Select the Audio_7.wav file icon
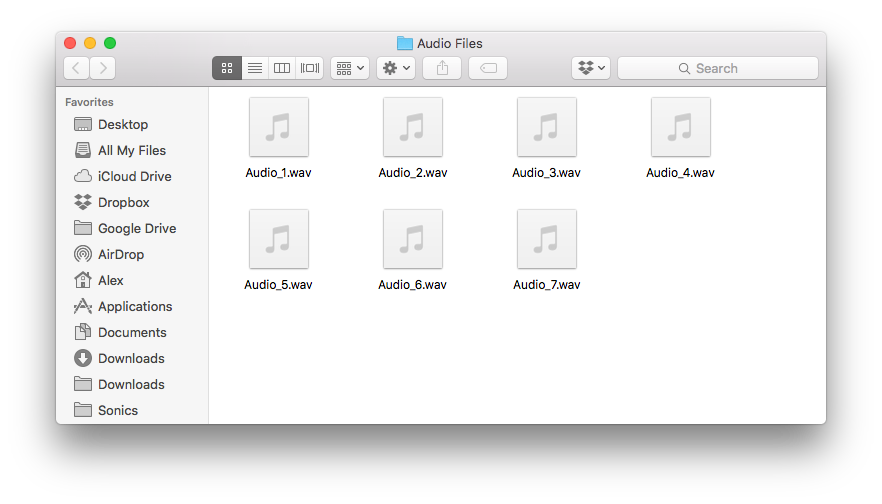 click(547, 239)
